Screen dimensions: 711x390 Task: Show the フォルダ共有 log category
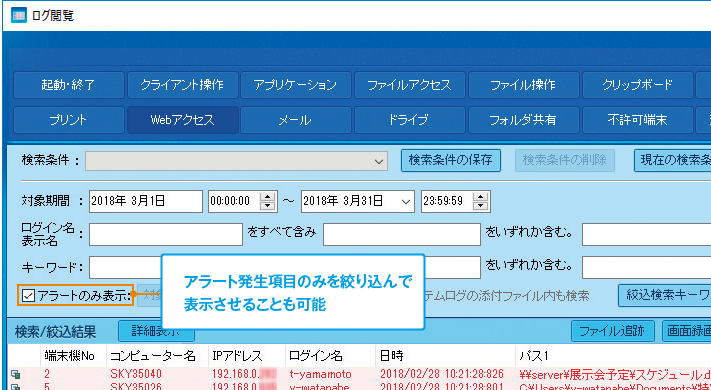(523, 120)
